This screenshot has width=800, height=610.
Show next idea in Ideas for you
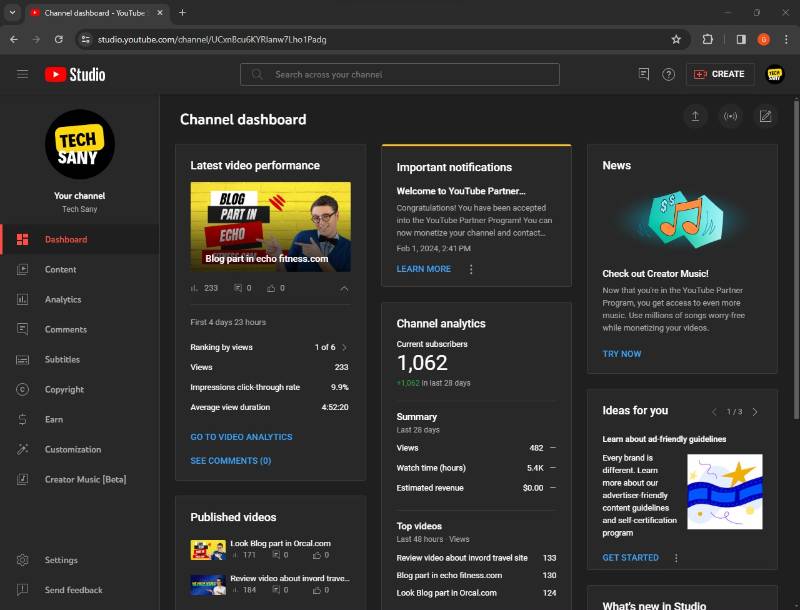tap(755, 412)
